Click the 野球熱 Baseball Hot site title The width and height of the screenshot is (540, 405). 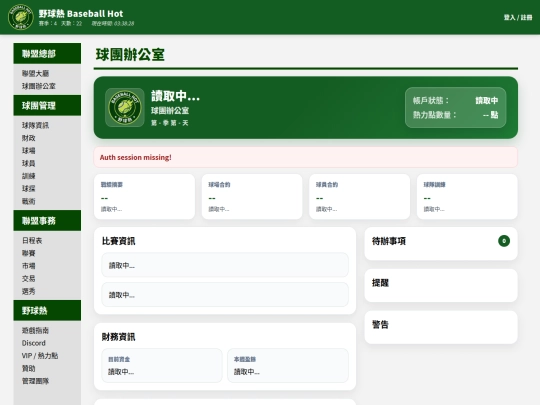click(x=81, y=13)
